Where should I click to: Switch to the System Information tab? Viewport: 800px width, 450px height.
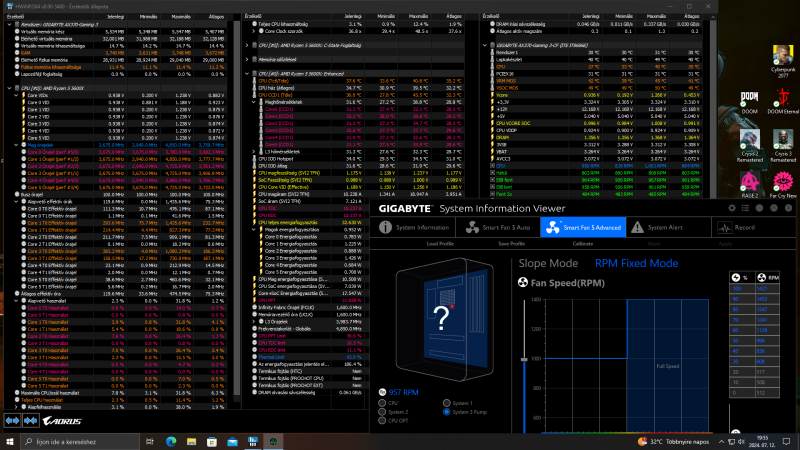414,228
